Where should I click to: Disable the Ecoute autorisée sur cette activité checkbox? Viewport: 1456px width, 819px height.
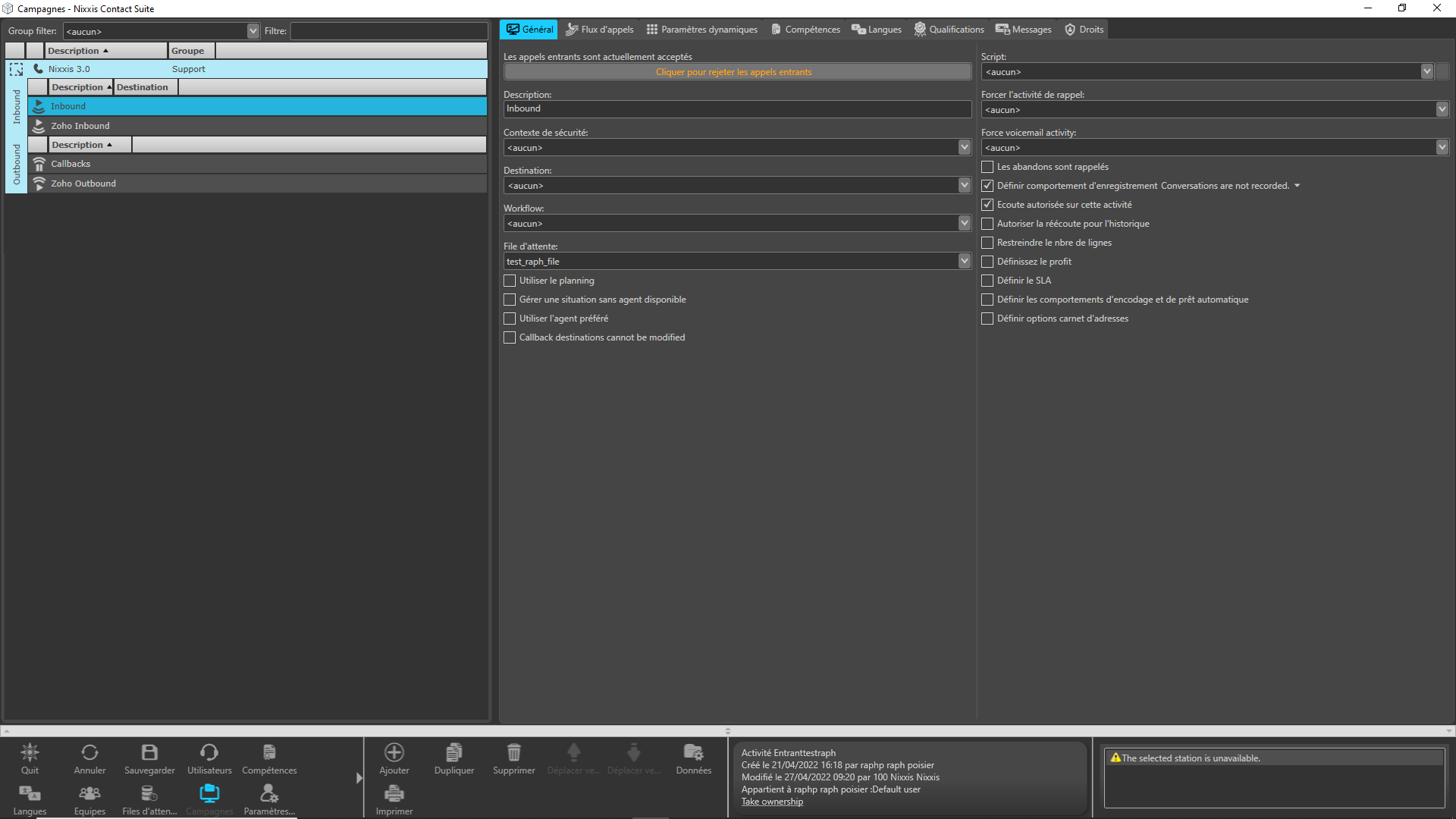click(x=987, y=204)
